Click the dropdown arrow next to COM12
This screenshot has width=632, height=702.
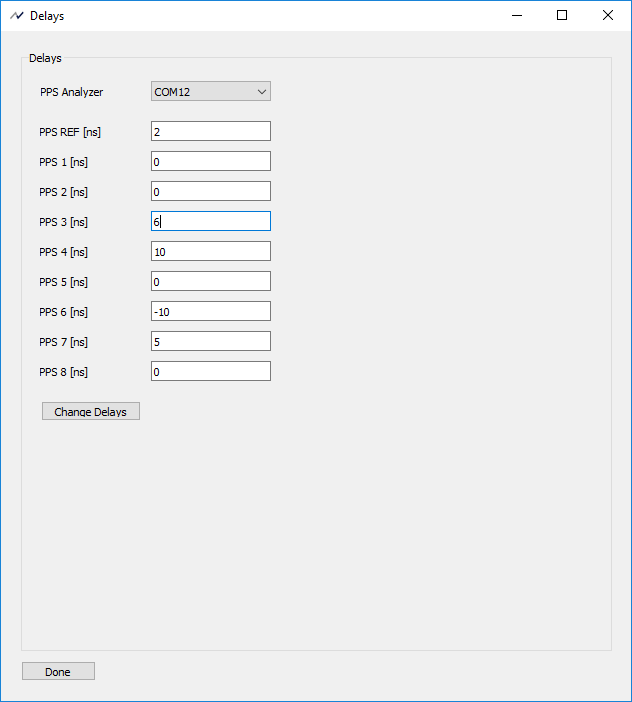pyautogui.click(x=262, y=92)
